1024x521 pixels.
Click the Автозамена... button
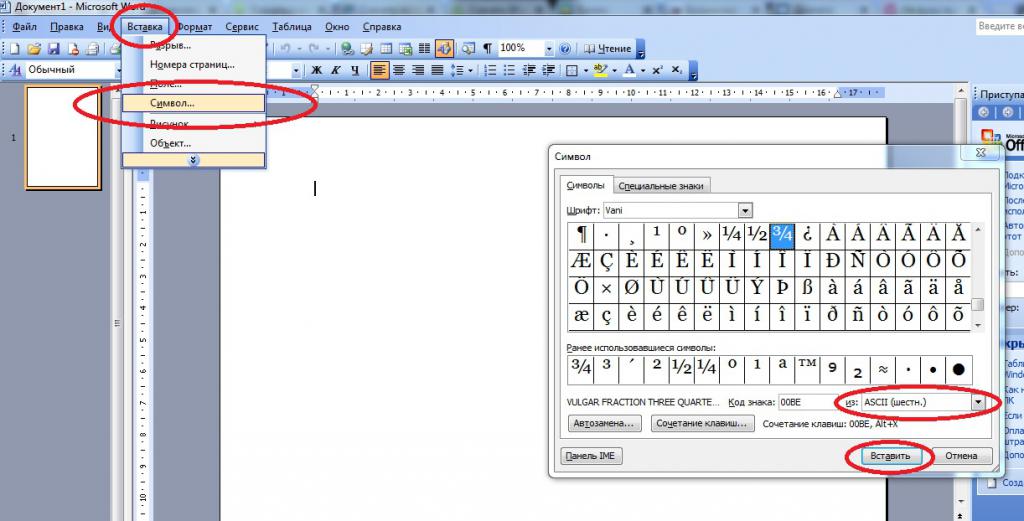(604, 423)
